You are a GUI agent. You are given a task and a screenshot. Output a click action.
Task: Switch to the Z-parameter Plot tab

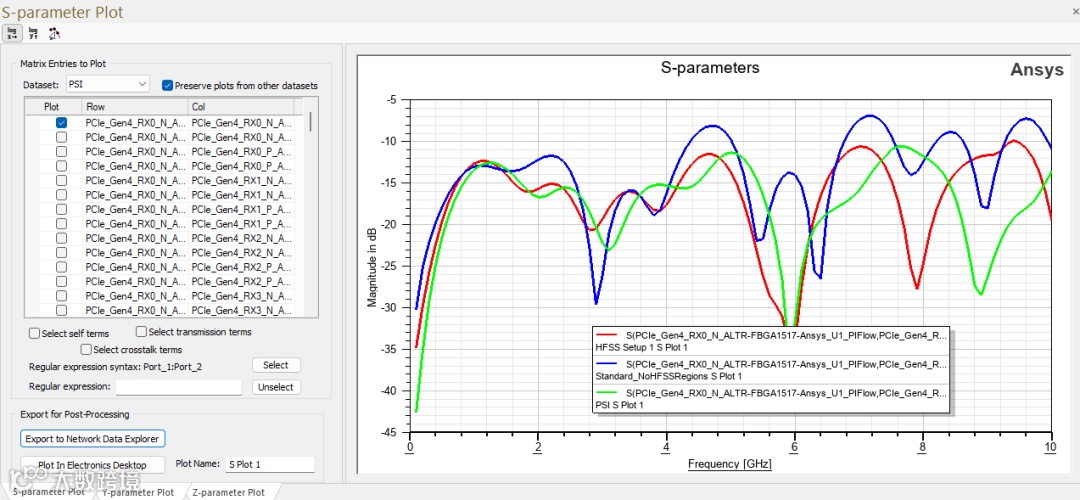pos(228,492)
